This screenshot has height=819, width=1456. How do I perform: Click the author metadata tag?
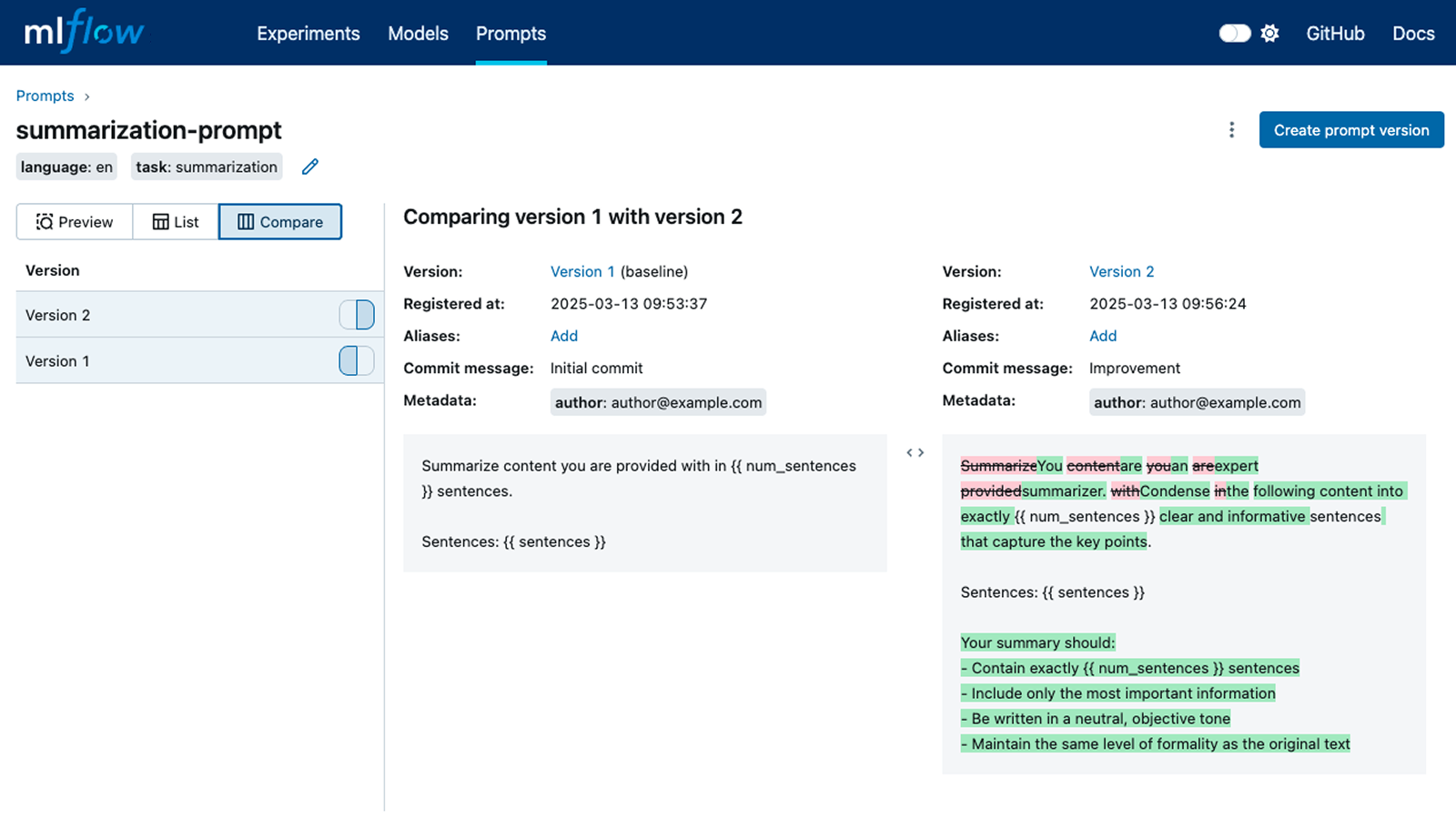click(658, 401)
